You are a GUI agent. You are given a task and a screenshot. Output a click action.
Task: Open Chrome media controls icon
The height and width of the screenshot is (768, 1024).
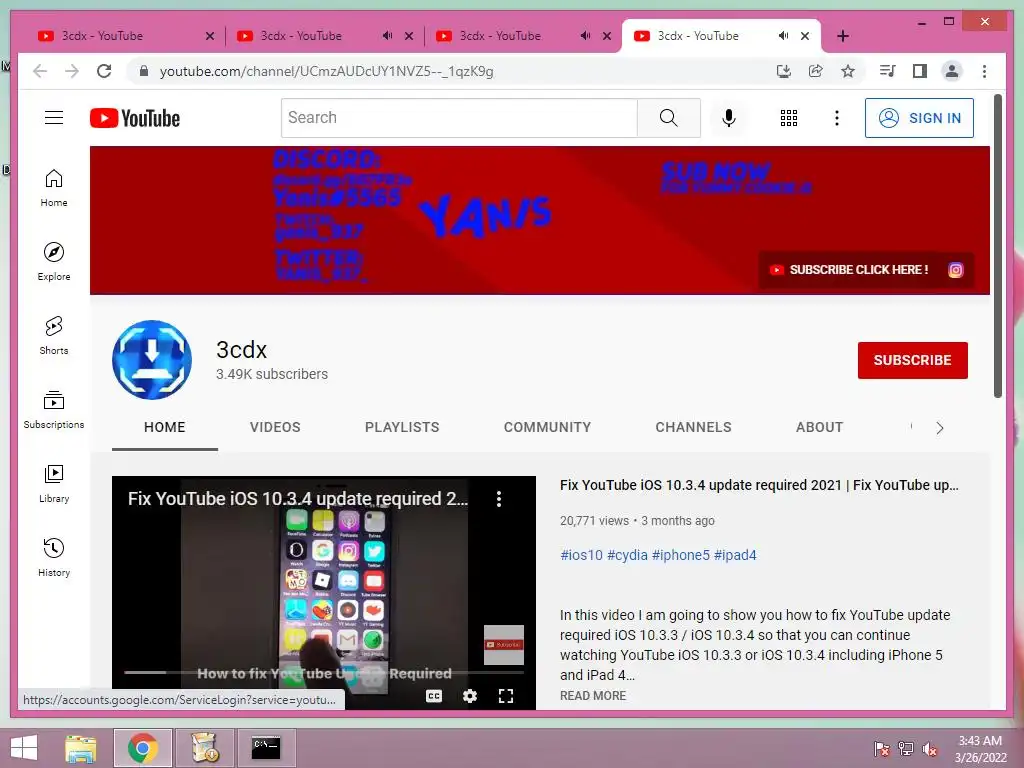[x=888, y=71]
